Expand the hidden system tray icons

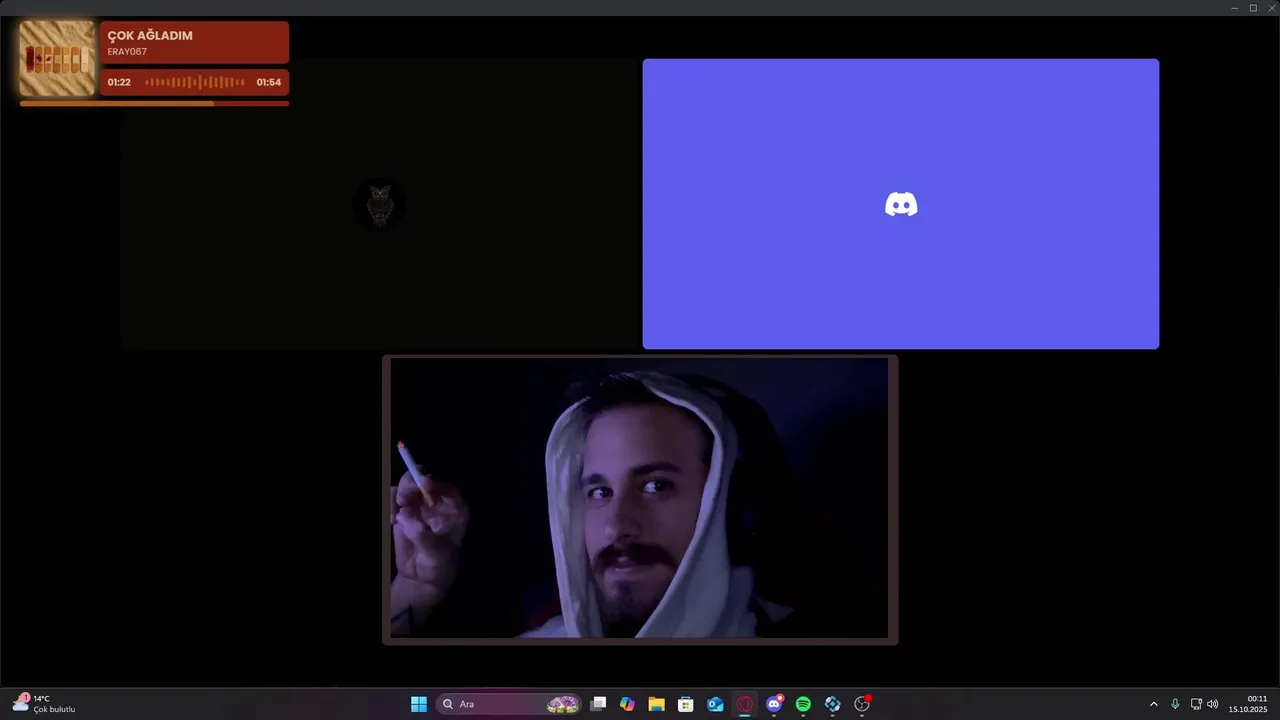tap(1153, 704)
